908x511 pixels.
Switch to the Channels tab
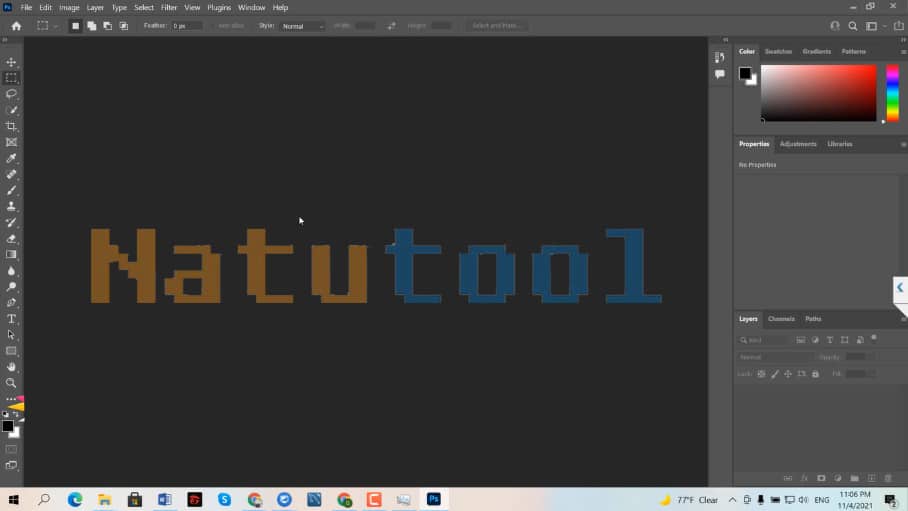781,319
